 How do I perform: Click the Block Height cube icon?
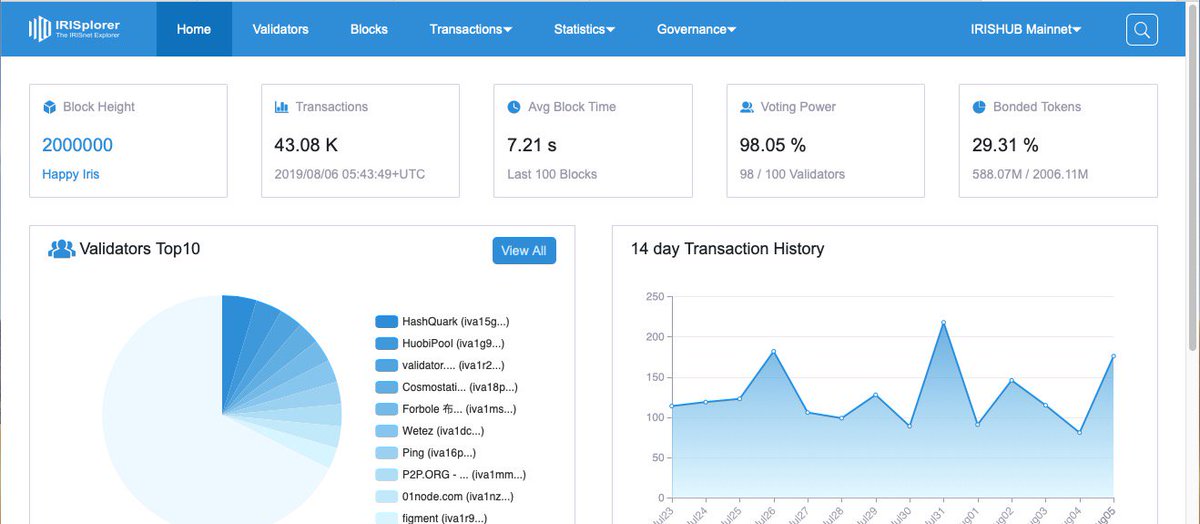tap(49, 107)
